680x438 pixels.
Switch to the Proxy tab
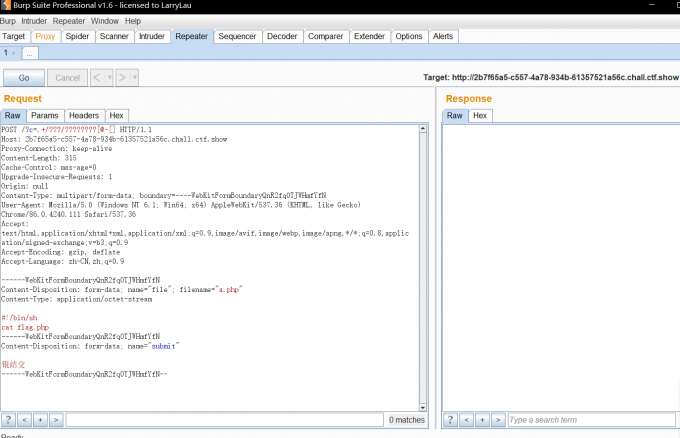(x=45, y=36)
